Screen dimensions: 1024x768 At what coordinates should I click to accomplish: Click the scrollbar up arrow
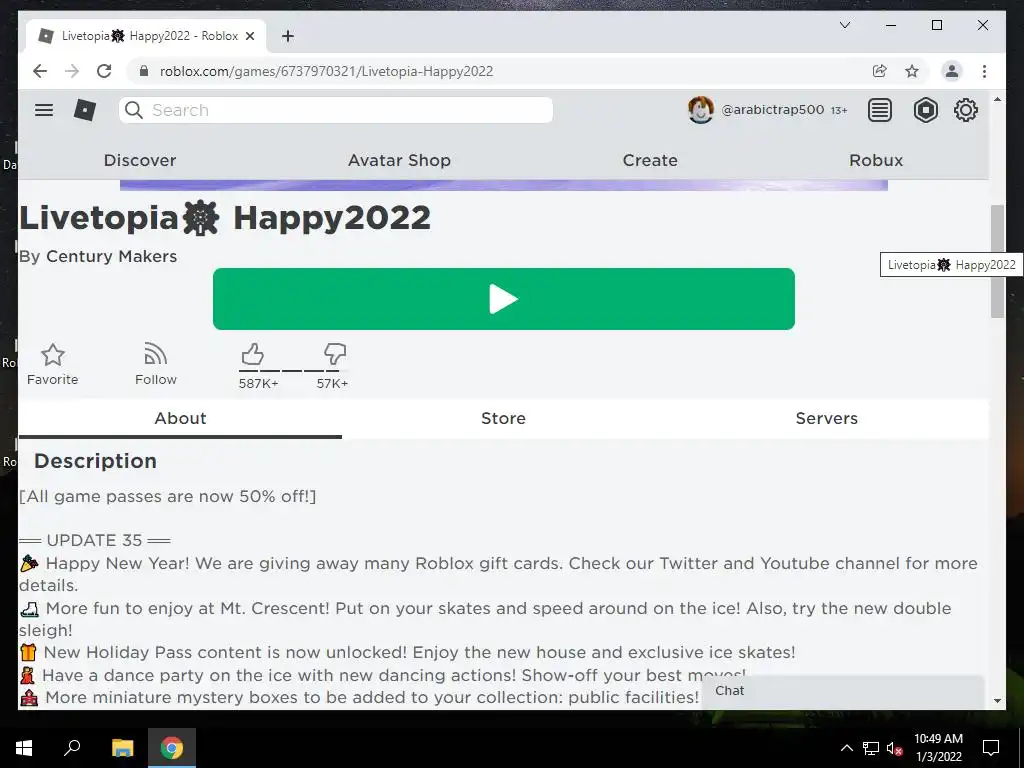997,99
